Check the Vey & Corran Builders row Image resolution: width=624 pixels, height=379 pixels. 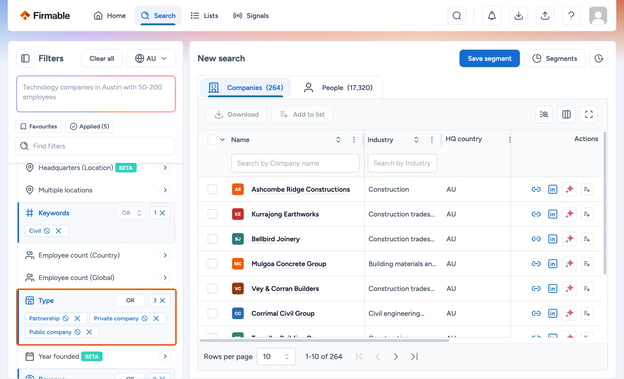click(212, 288)
